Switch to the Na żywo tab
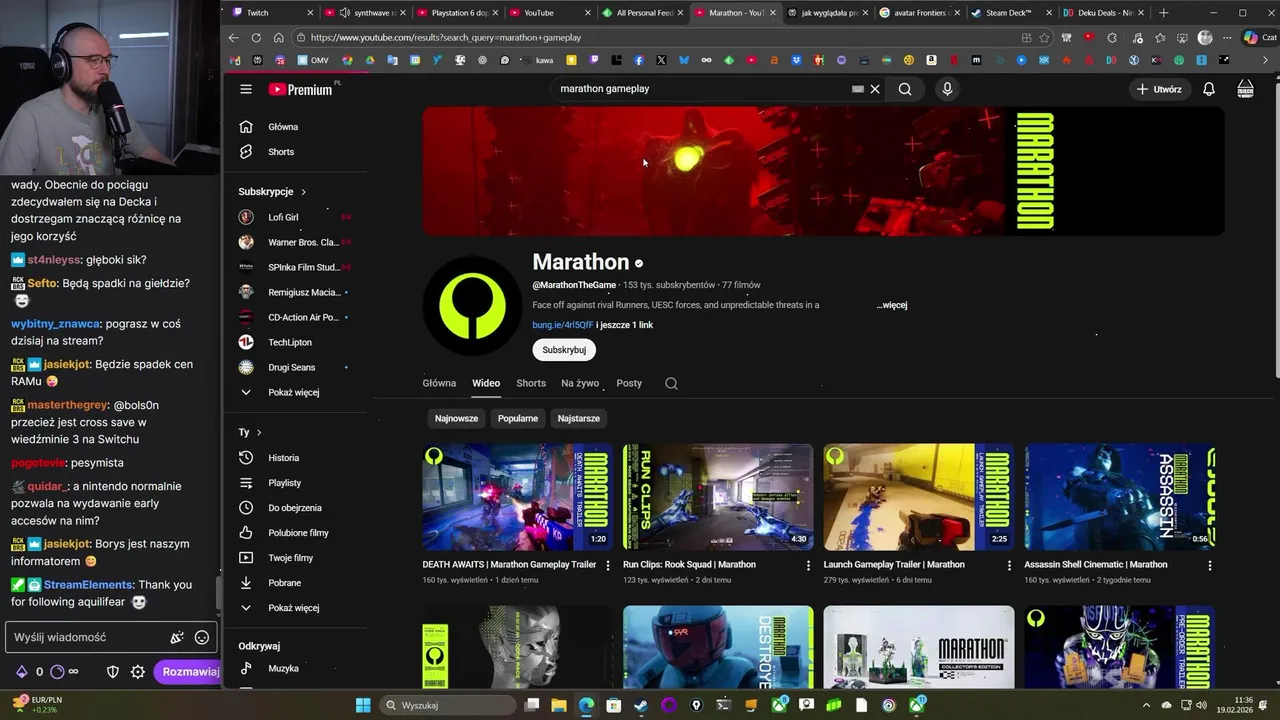The image size is (1280, 720). coord(580,383)
